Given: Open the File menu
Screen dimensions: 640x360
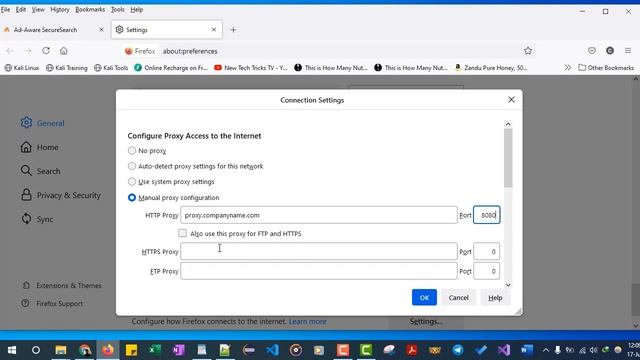Looking at the screenshot, I should pyautogui.click(x=5, y=9).
